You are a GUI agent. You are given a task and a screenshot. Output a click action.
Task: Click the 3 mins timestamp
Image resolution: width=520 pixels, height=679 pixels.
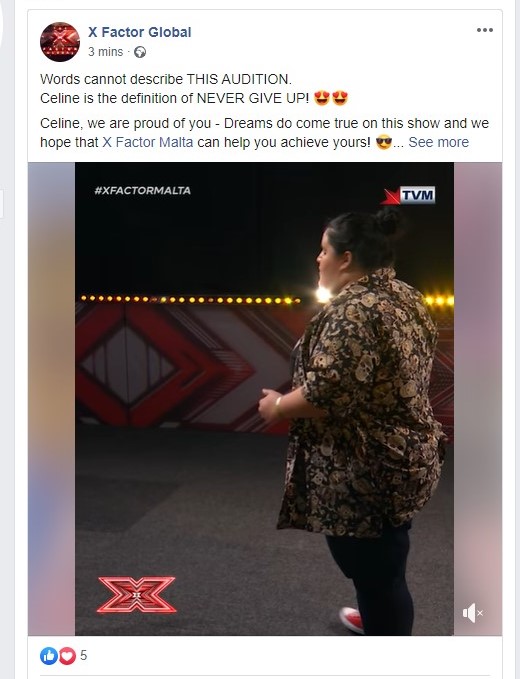click(x=106, y=52)
